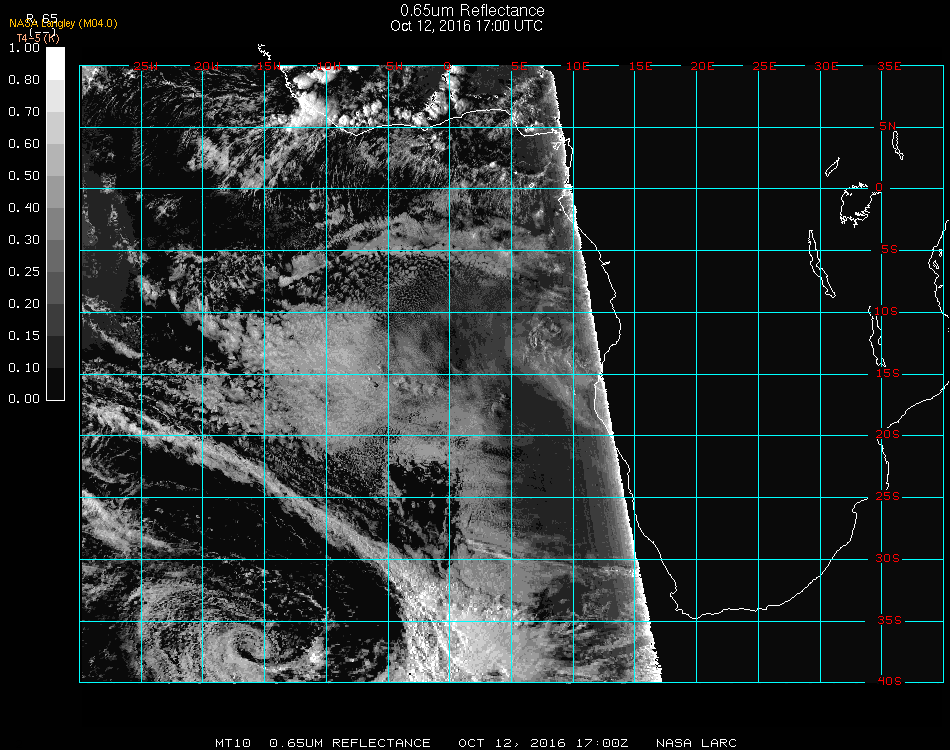Image resolution: width=950 pixels, height=750 pixels.
Task: Click the 0 equator latitude label
Action: [879, 187]
